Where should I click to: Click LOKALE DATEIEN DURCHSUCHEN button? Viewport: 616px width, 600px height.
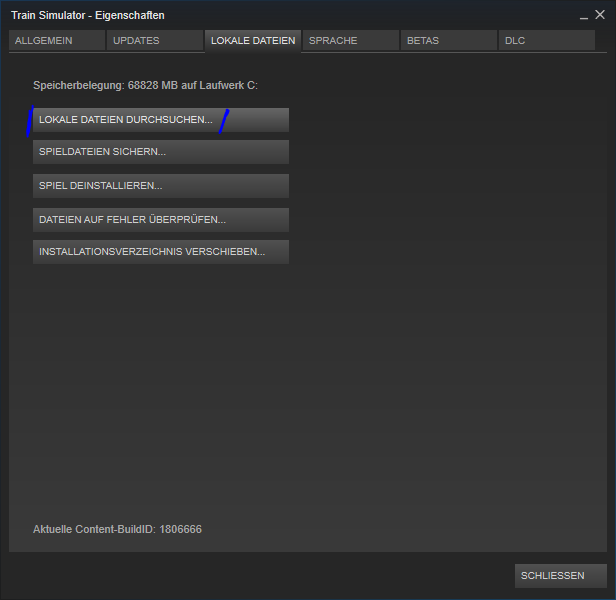161,120
